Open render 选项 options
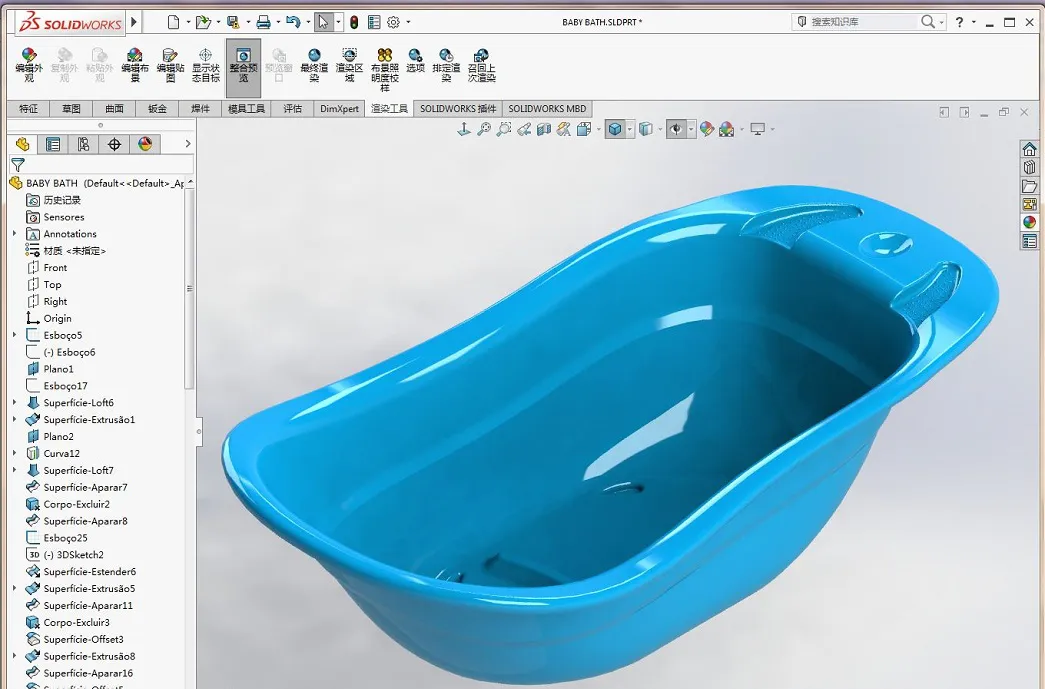 tap(415, 61)
